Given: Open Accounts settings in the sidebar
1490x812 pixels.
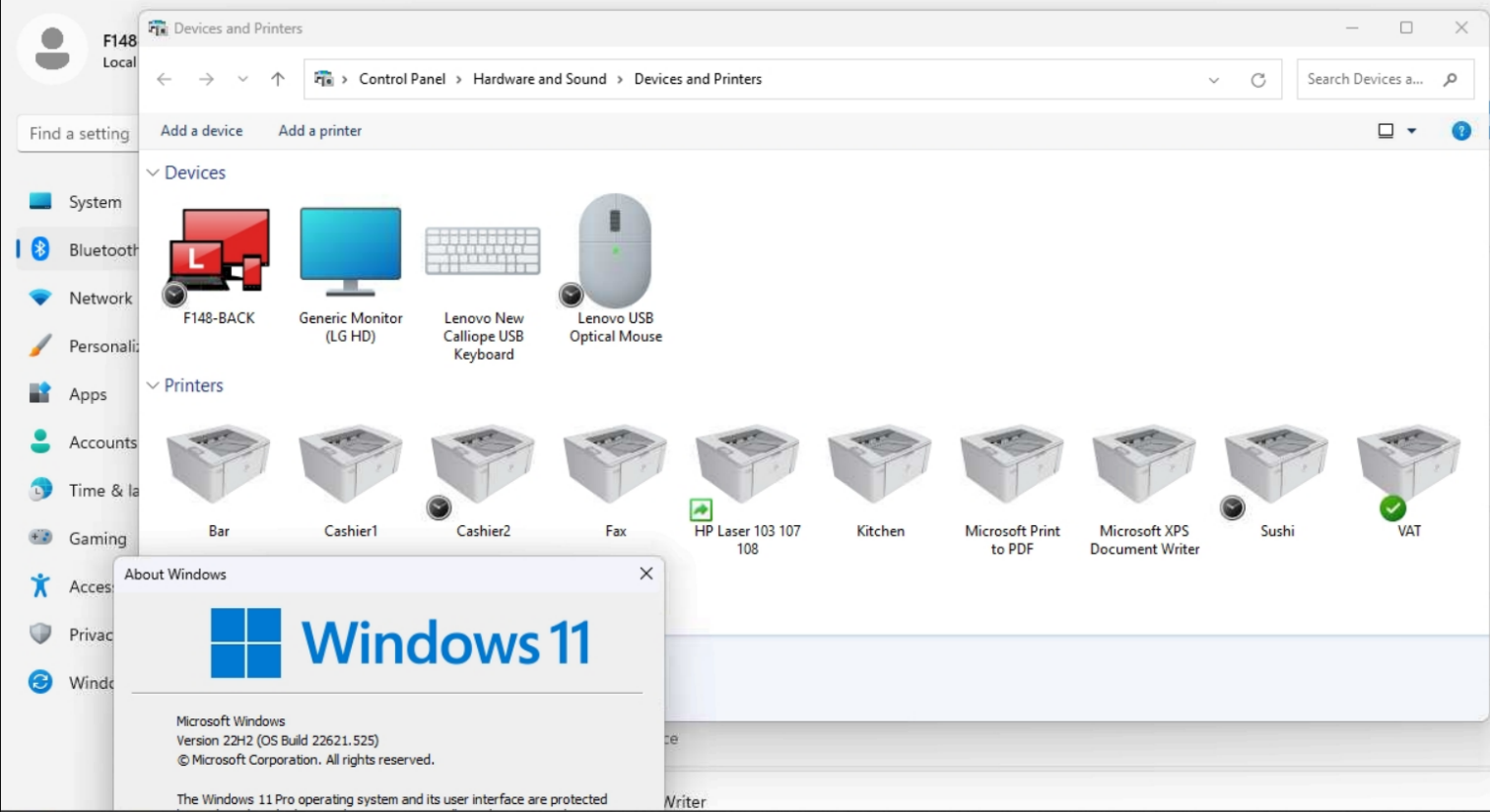Looking at the screenshot, I should [x=76, y=442].
